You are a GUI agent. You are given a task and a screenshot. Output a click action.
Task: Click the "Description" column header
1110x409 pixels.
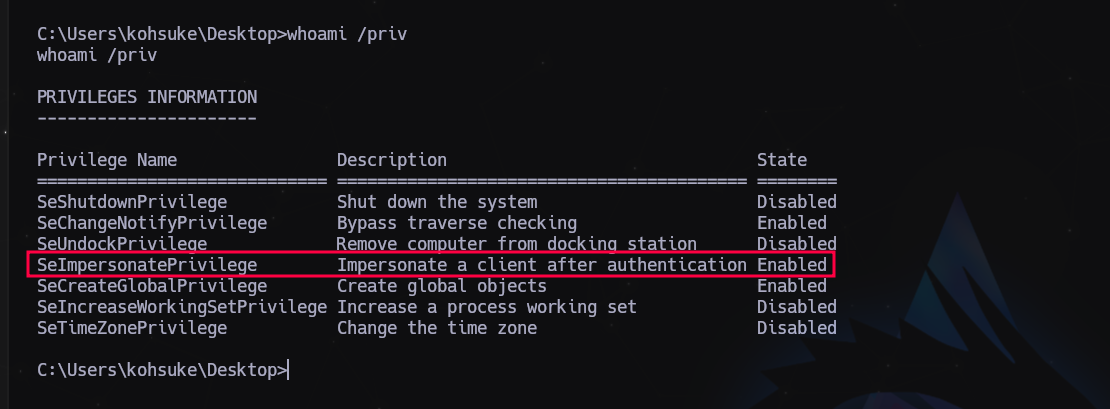point(392,160)
